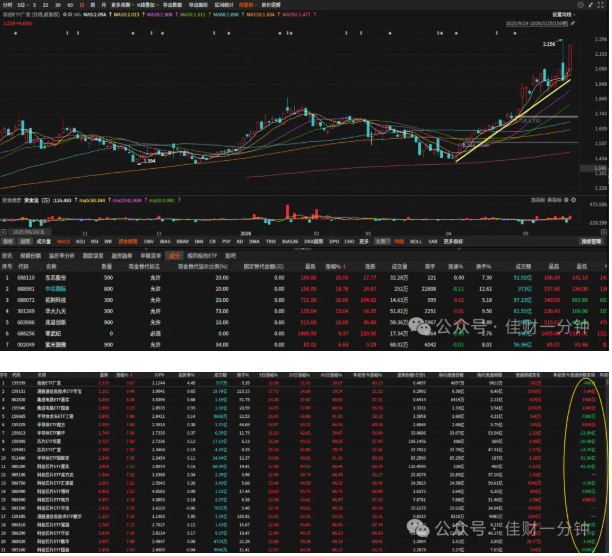Click the 区间统计 button

point(225,5)
